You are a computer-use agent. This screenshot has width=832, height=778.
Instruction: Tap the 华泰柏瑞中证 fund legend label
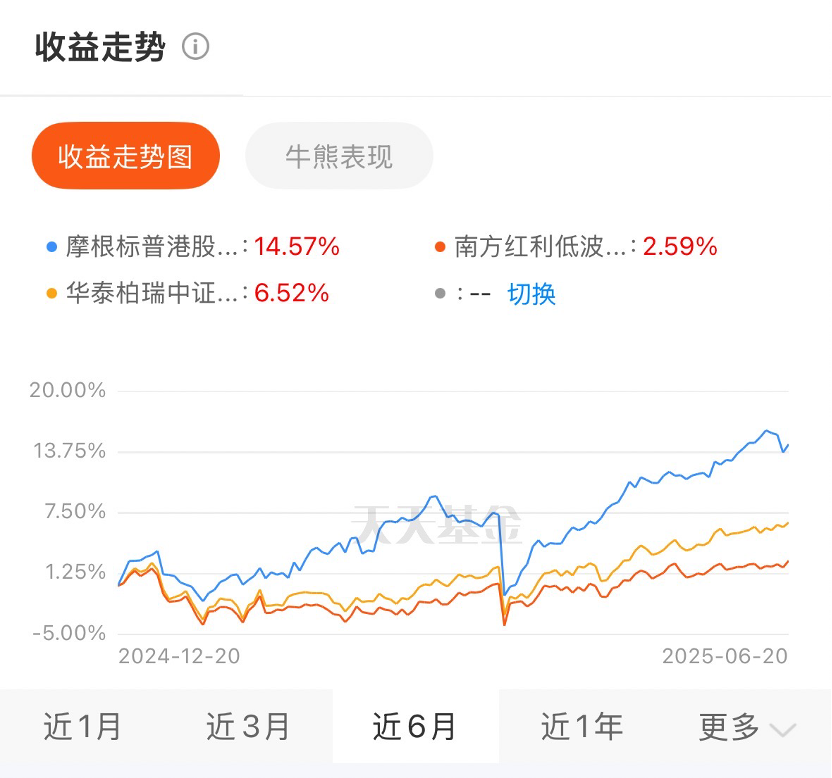152,293
